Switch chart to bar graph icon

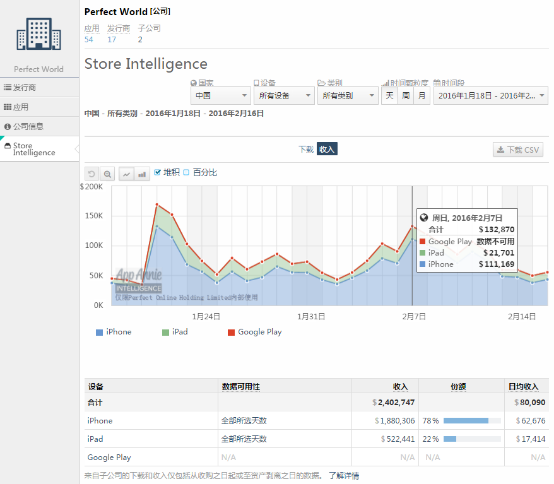point(142,174)
